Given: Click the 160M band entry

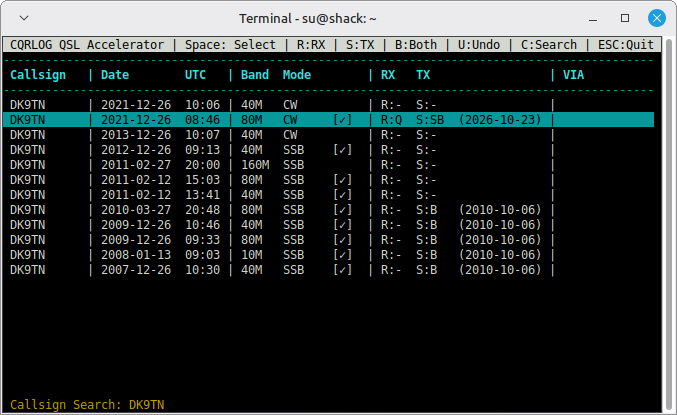Looking at the screenshot, I should click(x=255, y=165).
